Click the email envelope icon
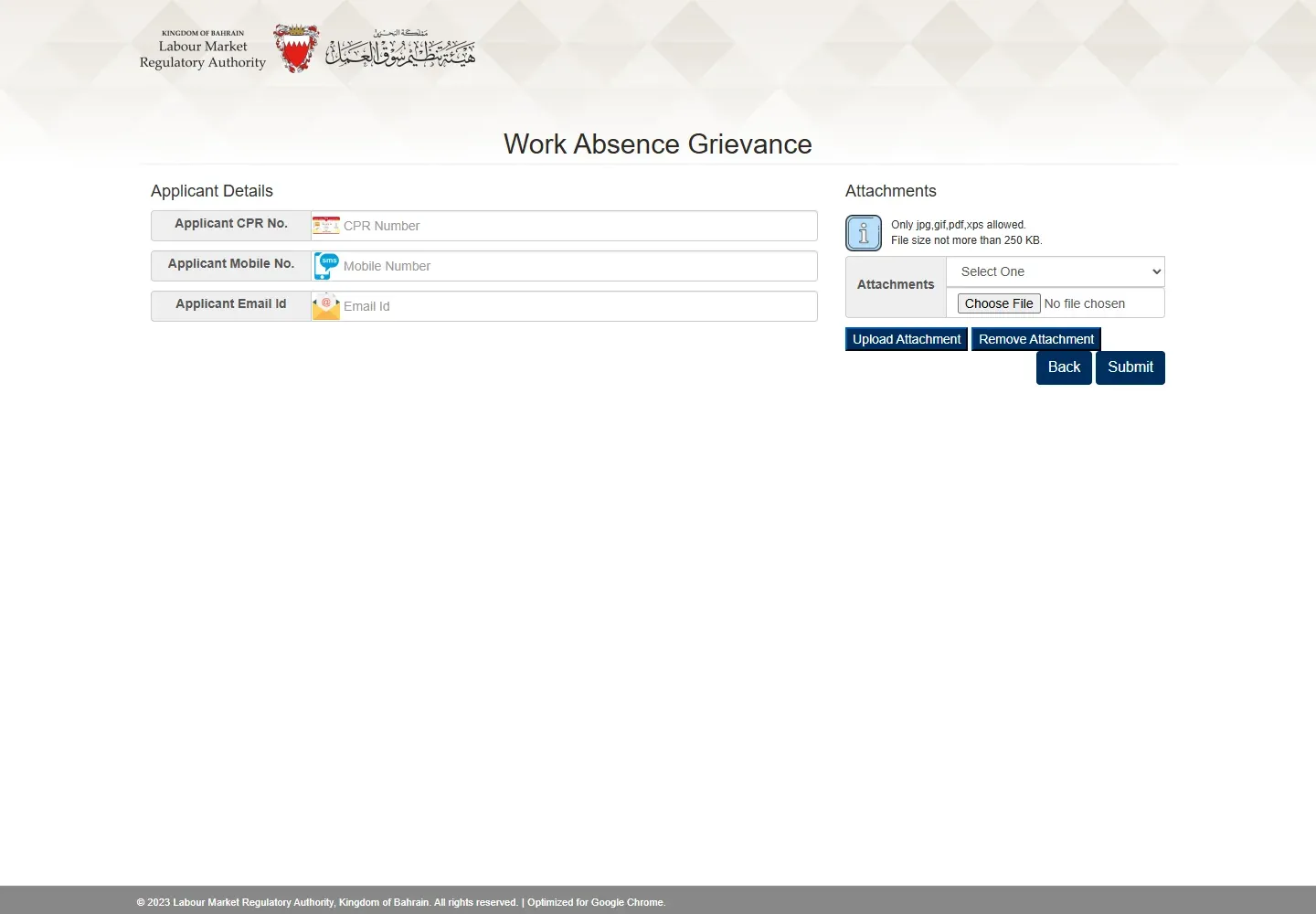The image size is (1316, 914). (x=326, y=306)
